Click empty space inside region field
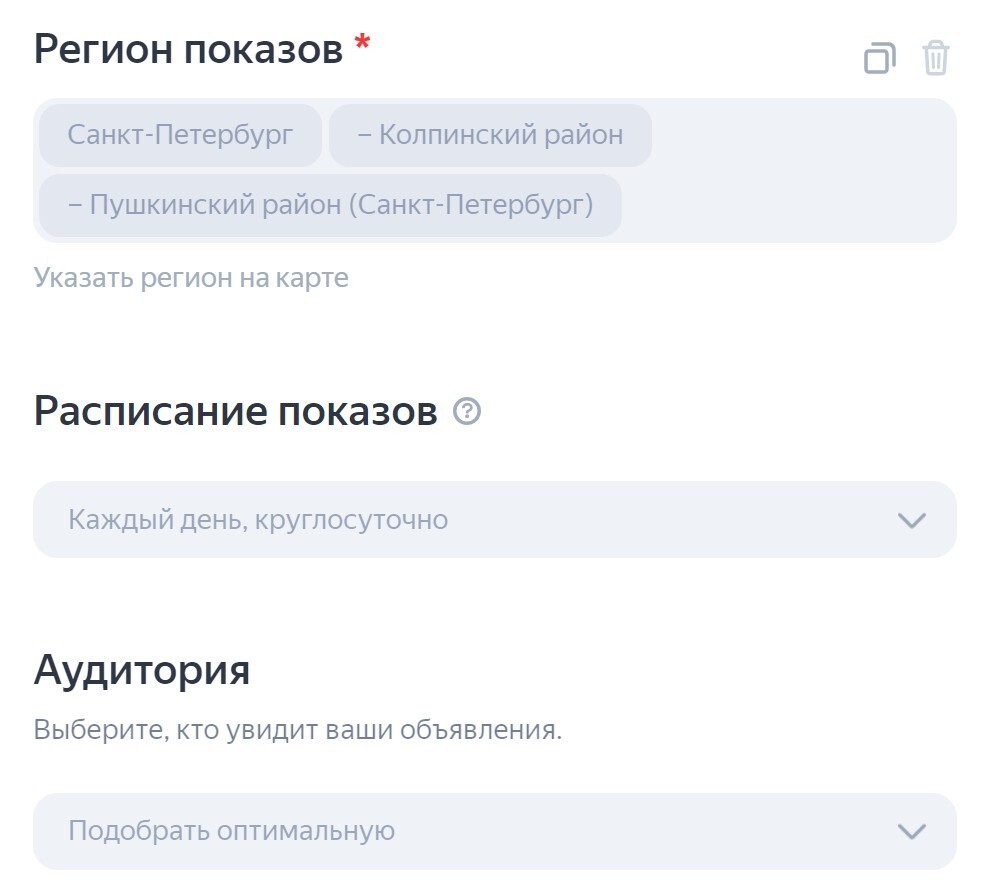The image size is (992, 893). coord(800,170)
